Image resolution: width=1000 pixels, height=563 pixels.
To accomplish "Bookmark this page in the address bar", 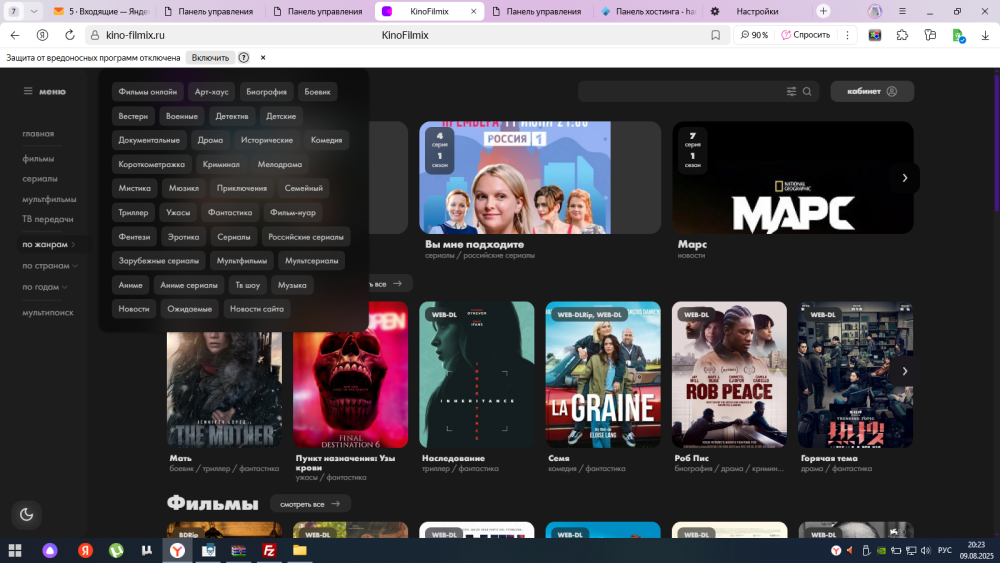I will pos(715,35).
